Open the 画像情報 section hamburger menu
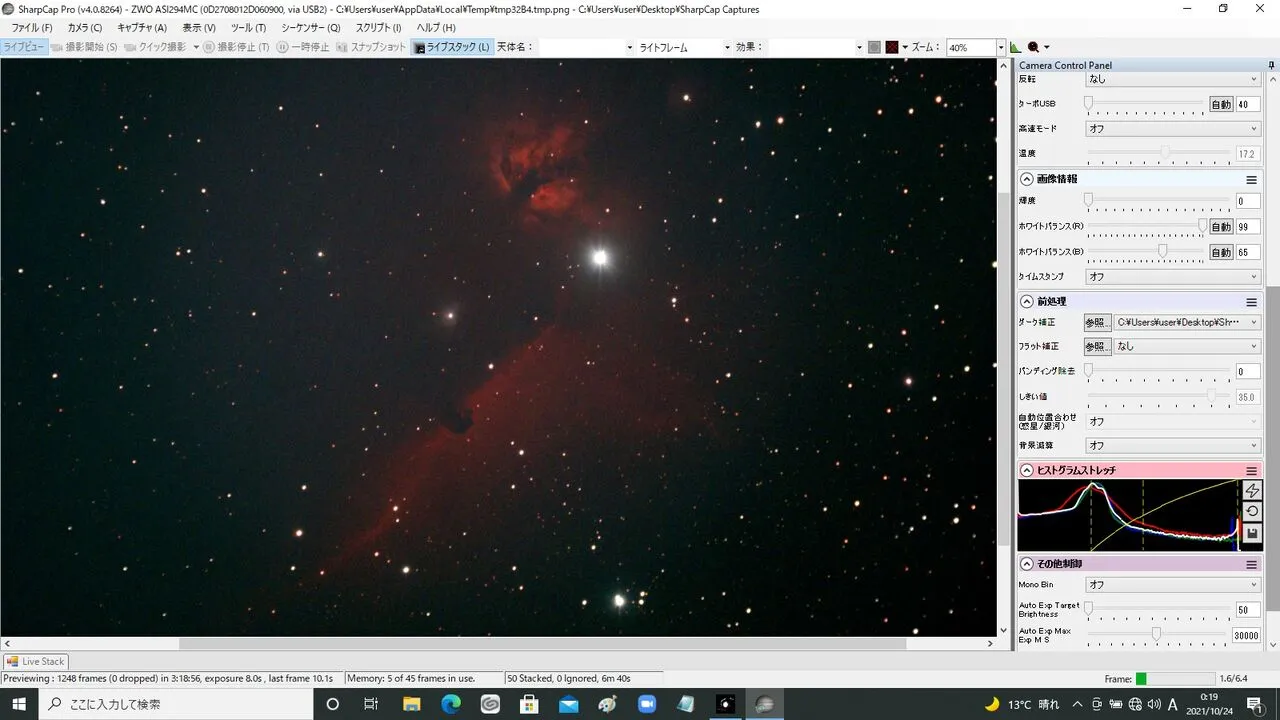 (1251, 179)
